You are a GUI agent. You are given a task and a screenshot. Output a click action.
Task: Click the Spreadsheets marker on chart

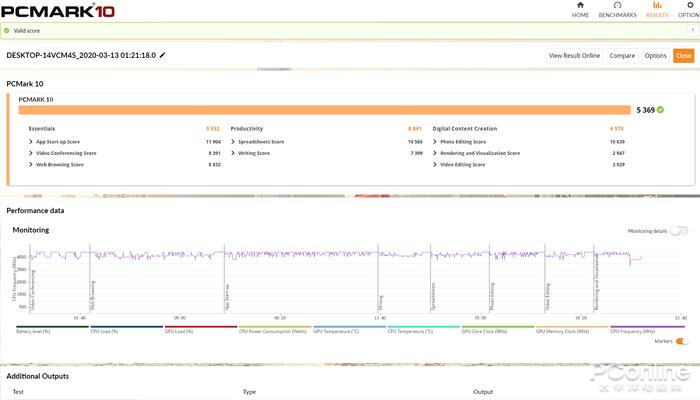coord(433,296)
